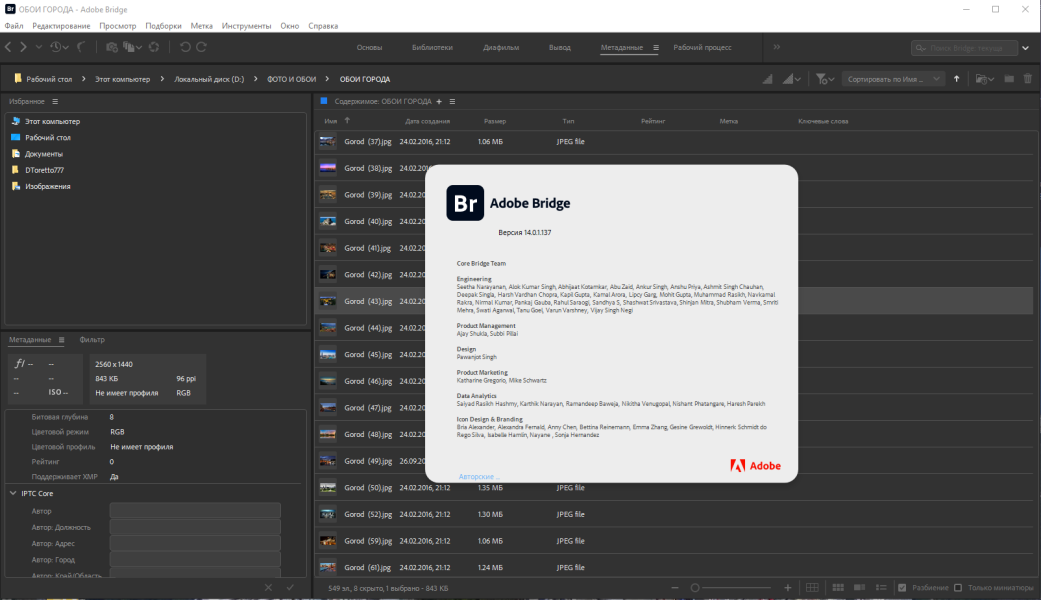Open the Просмотр menu
The height and width of the screenshot is (600, 1041).
coord(118,26)
